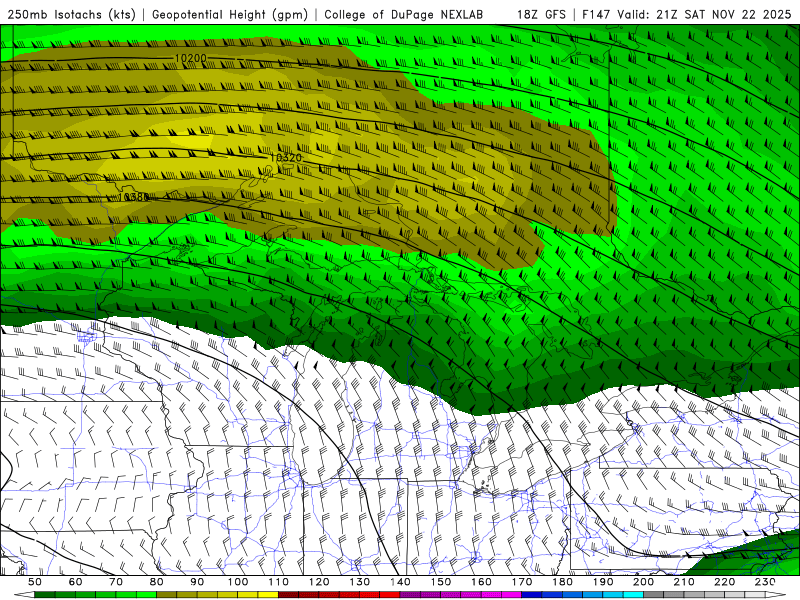The height and width of the screenshot is (600, 800).
Task: Click the "250mb Isotachs (kts)" title text
Action: point(71,14)
